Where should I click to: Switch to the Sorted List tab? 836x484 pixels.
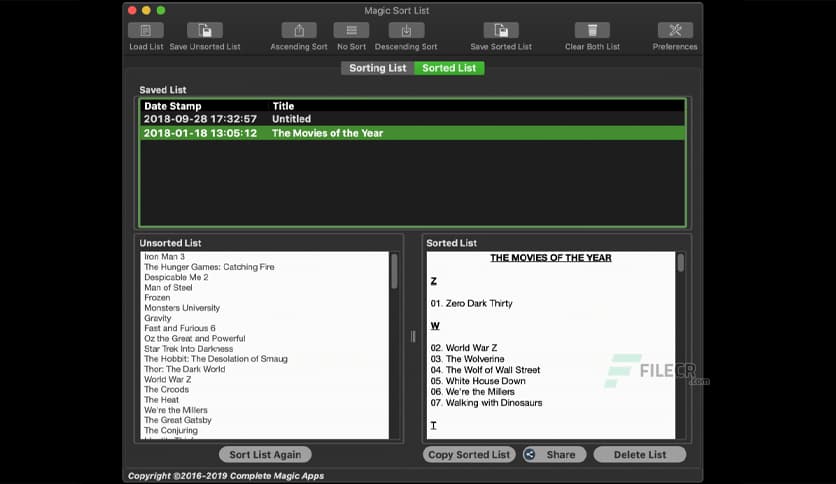point(449,68)
